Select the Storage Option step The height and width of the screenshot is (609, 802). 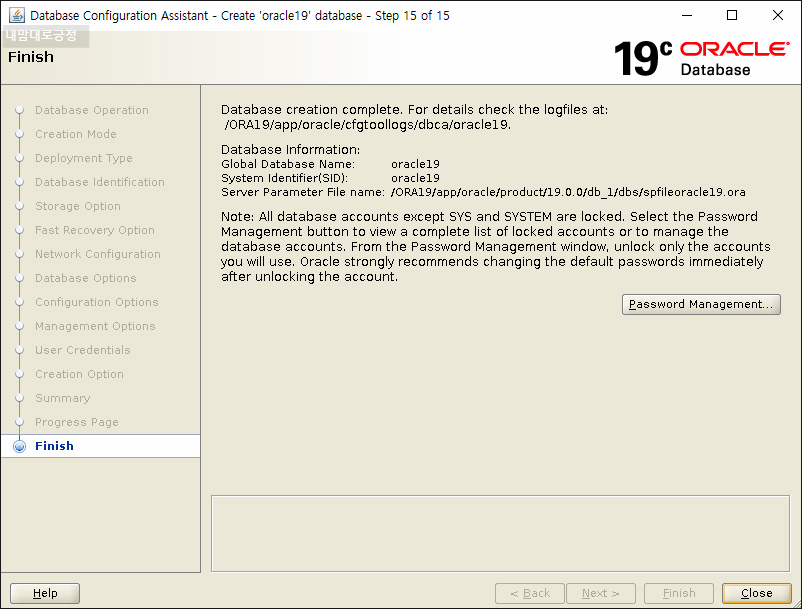coord(78,206)
